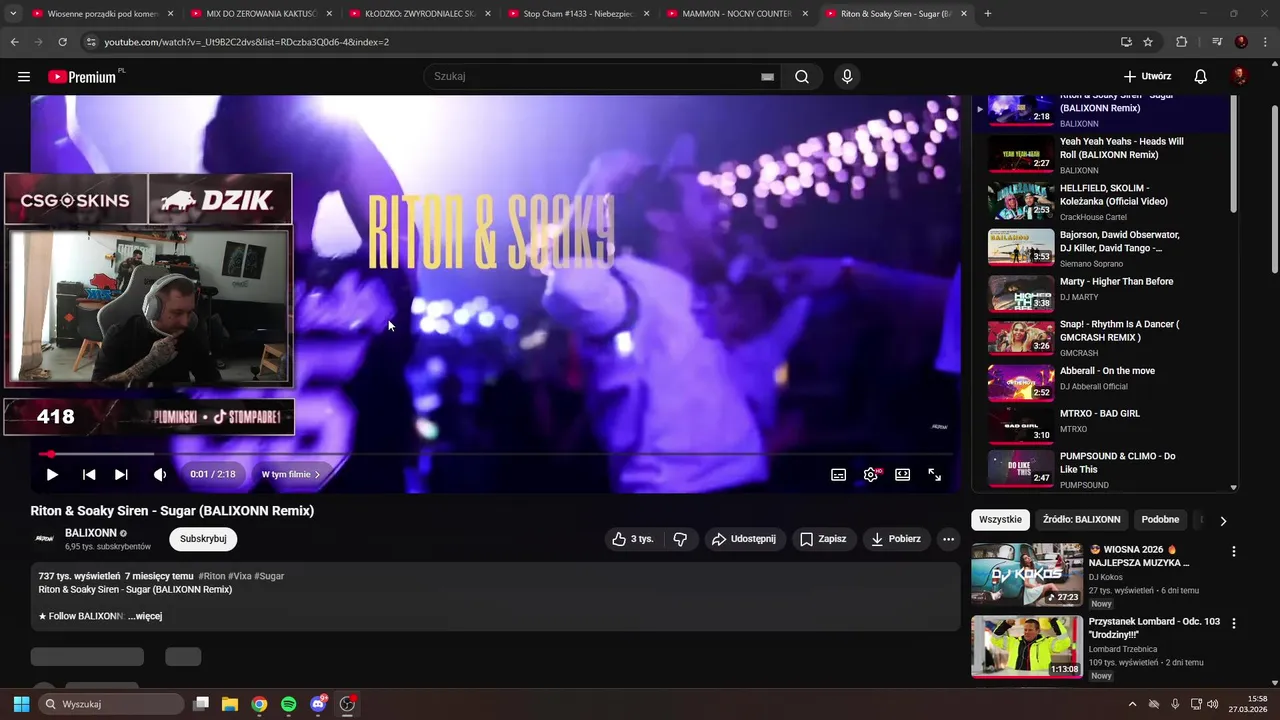Click the #Riton hashtag
1280x720 pixels.
[x=212, y=577]
